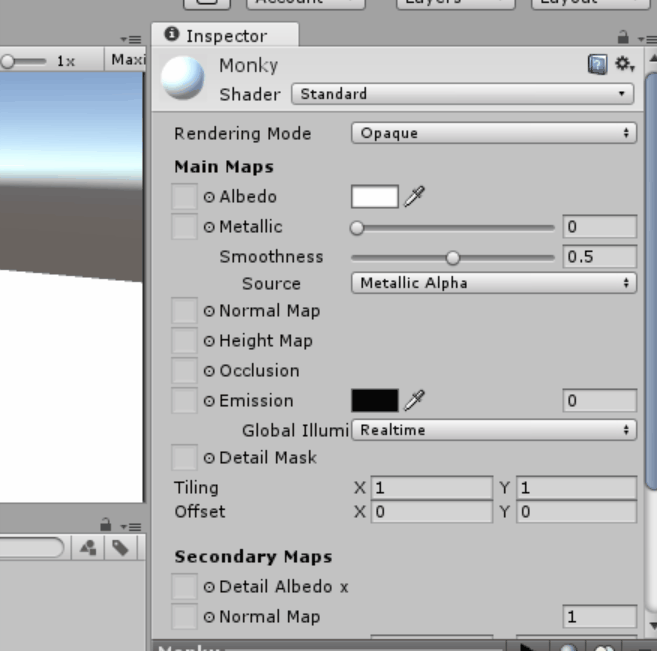Open the Layout dropdown in the toolbar
Viewport: 657px width, 651px height.
click(591, 3)
